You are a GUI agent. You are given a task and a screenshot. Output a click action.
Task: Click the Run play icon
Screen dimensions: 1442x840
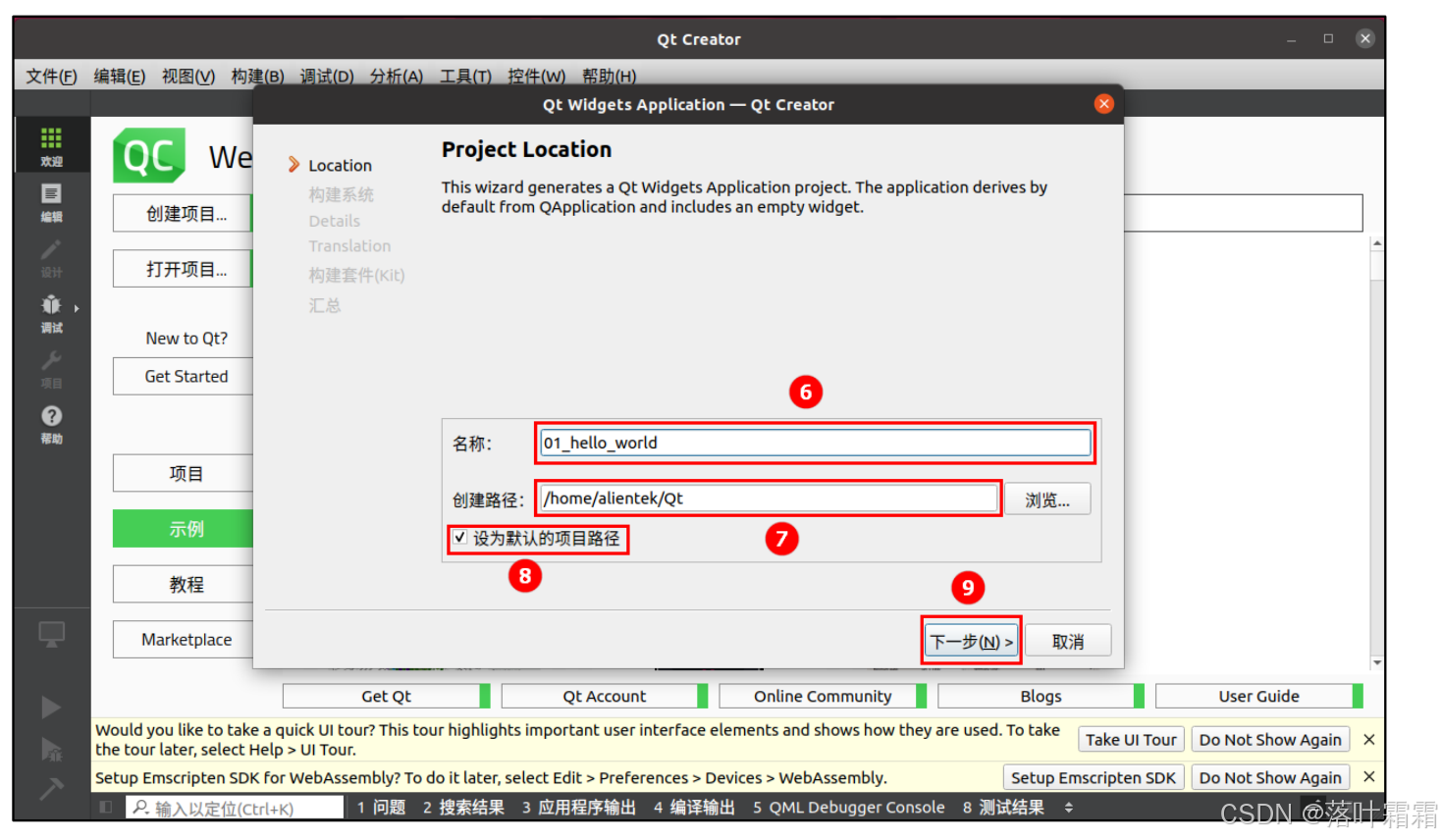pos(51,708)
